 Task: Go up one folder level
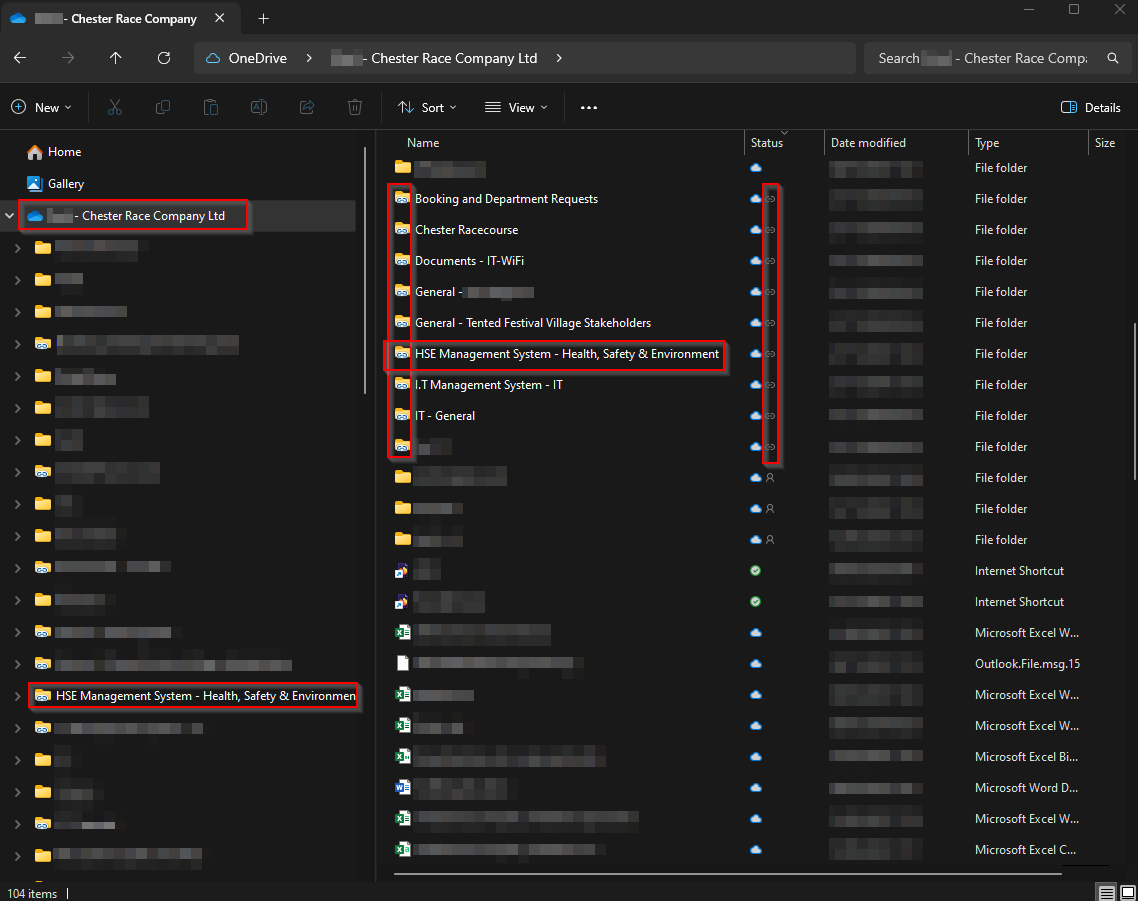coord(115,58)
